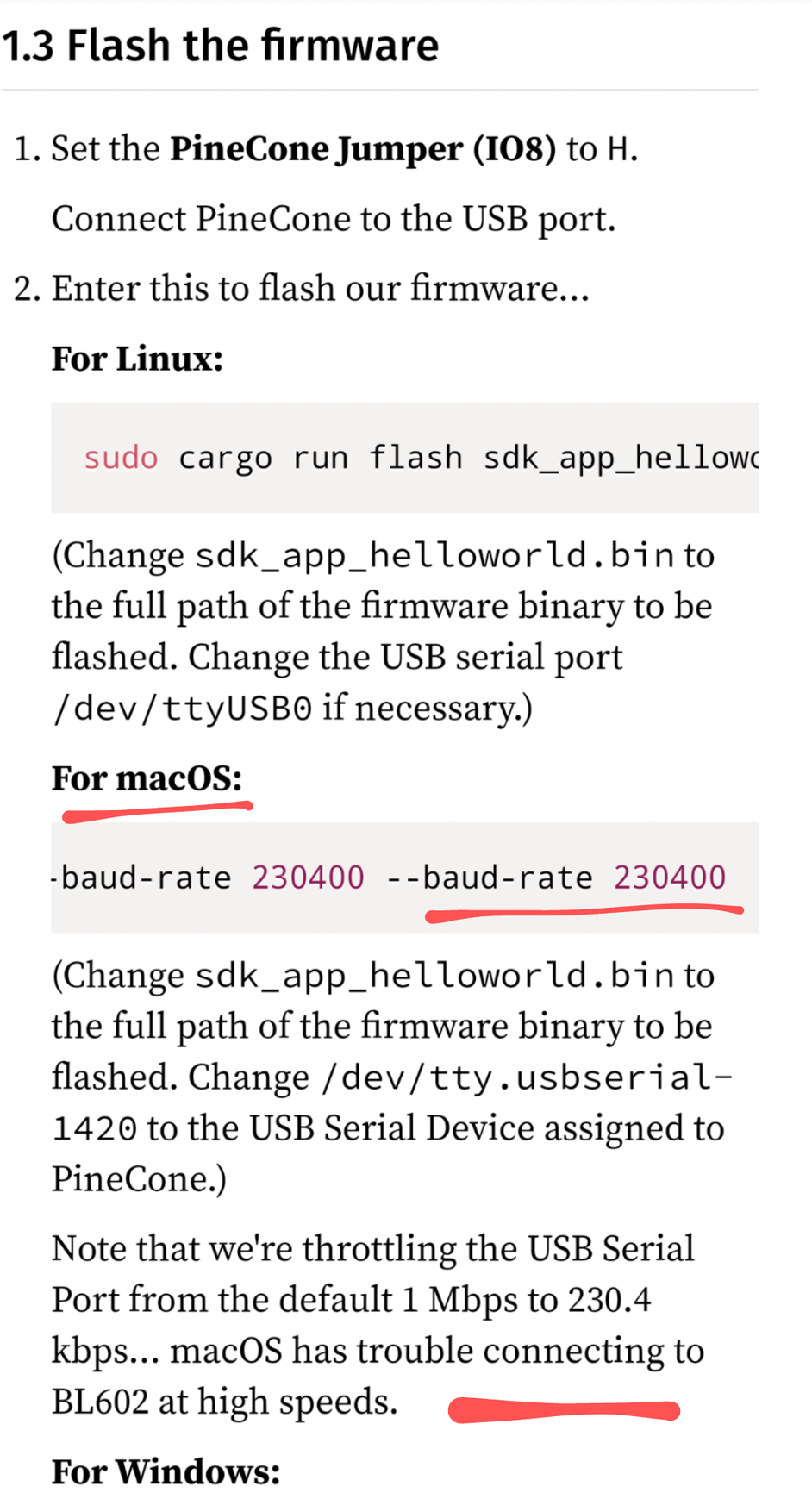Click the "Enter this to flash our firmware..." step

tap(320, 289)
